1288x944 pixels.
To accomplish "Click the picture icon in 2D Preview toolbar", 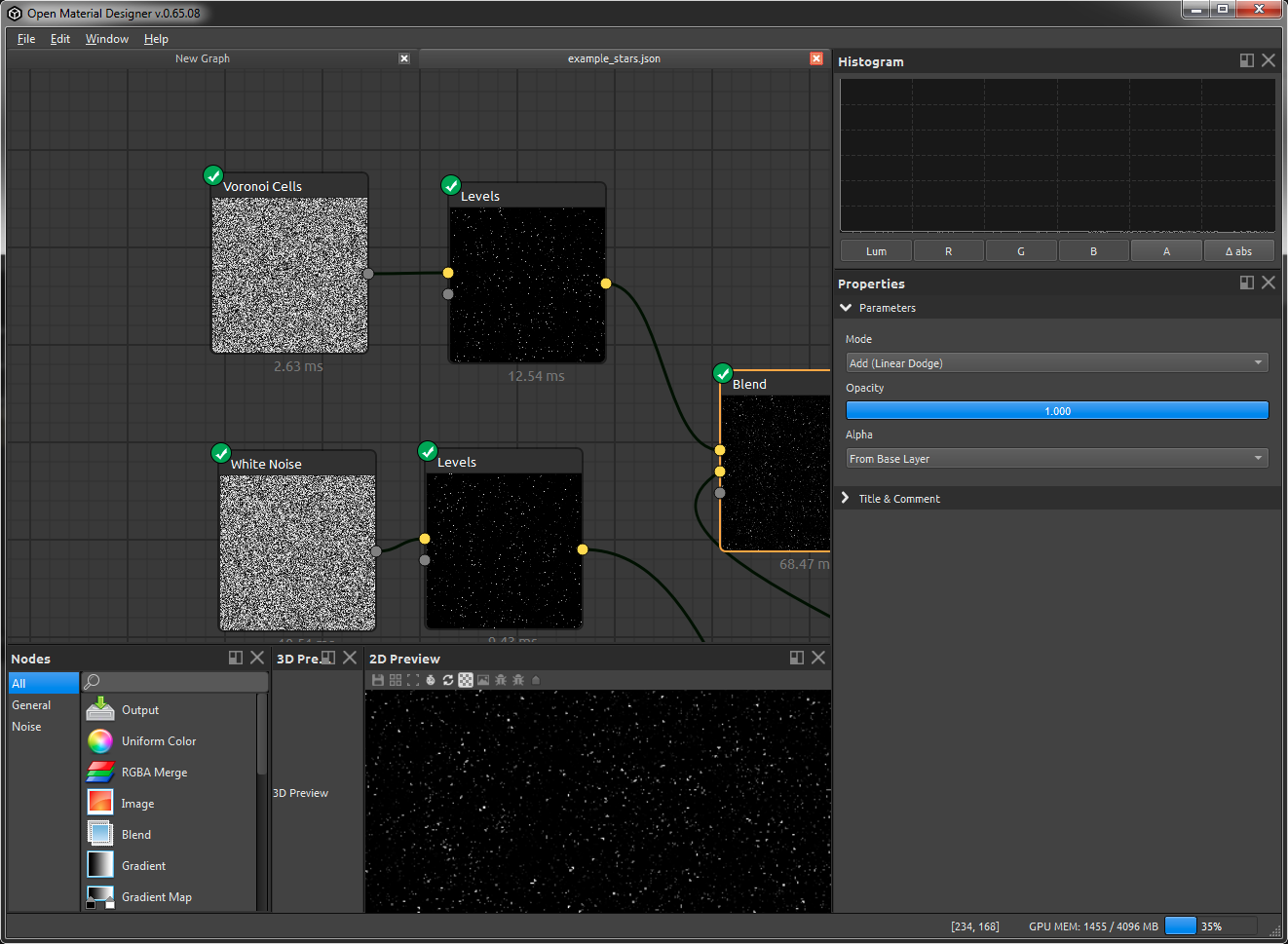I will 483,680.
